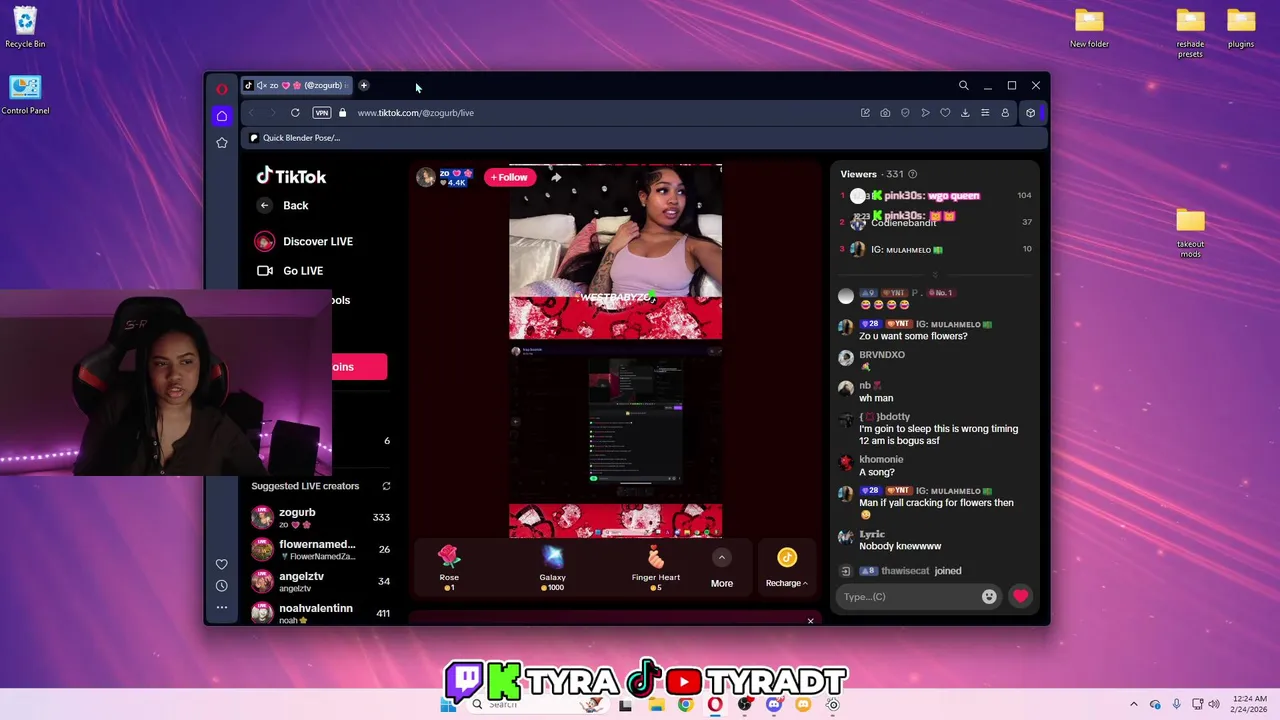The image size is (1280, 720).
Task: Open zogurb suggested live creator
Action: [x=321, y=517]
